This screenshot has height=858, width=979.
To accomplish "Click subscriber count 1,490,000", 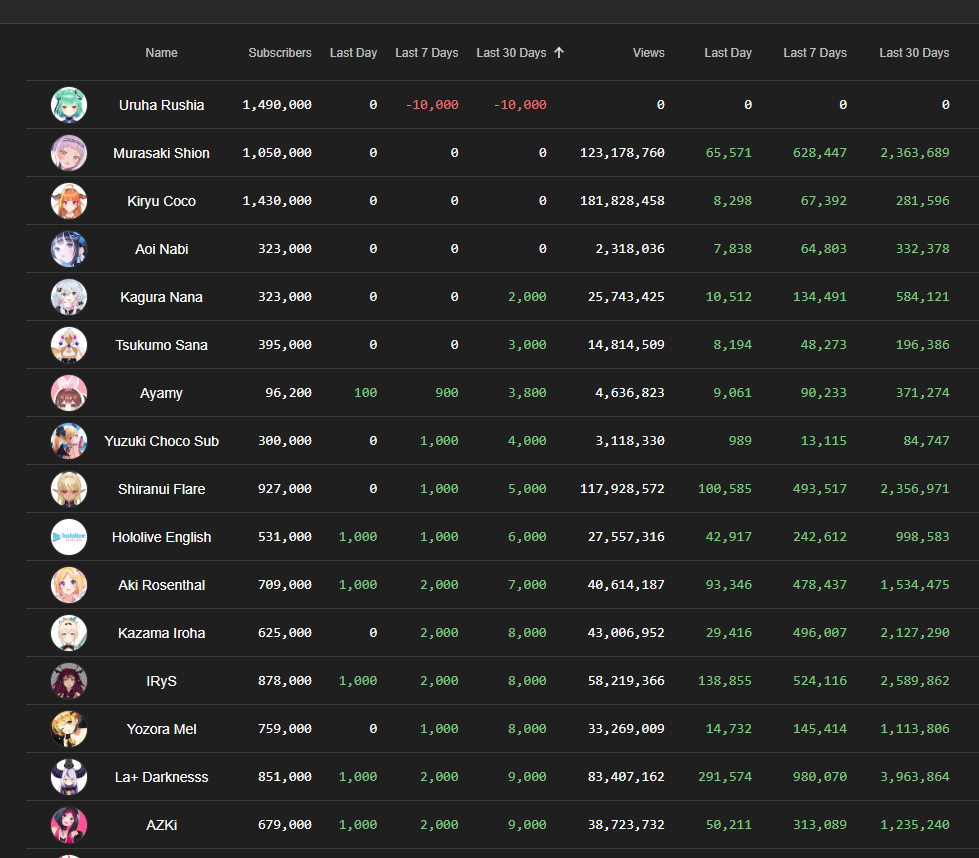I will pyautogui.click(x=277, y=105).
